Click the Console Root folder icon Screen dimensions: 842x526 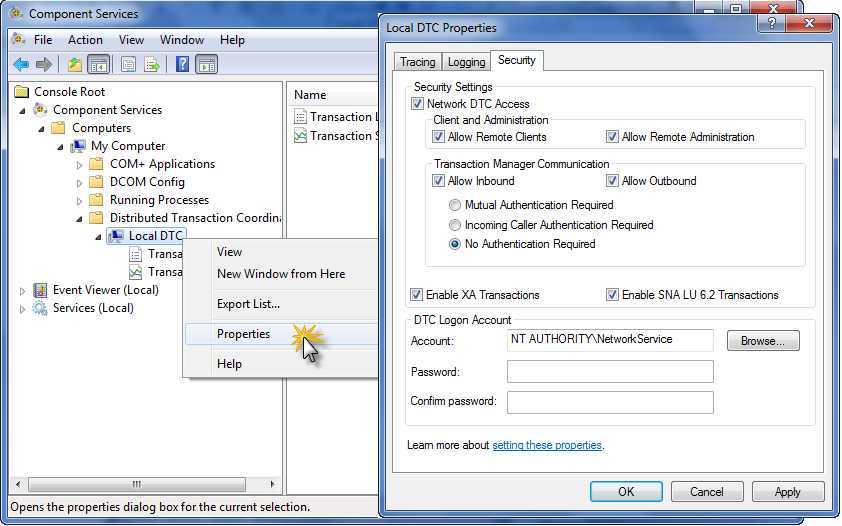(21, 92)
